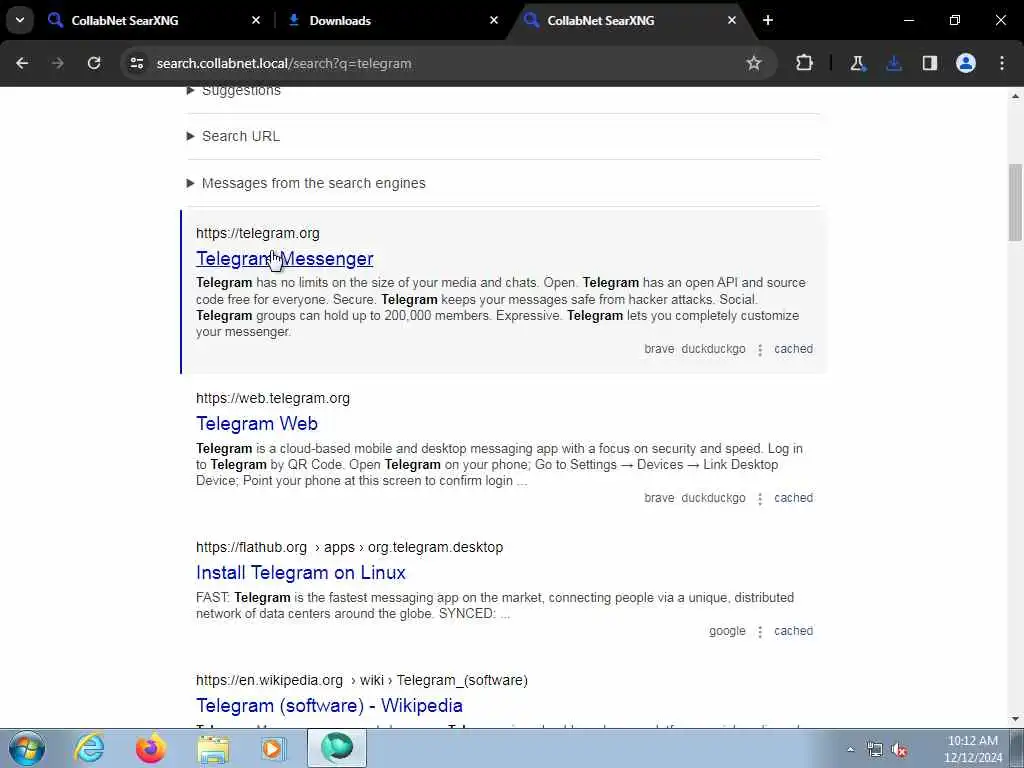Open the Telegram Messenger result link

[x=285, y=259]
